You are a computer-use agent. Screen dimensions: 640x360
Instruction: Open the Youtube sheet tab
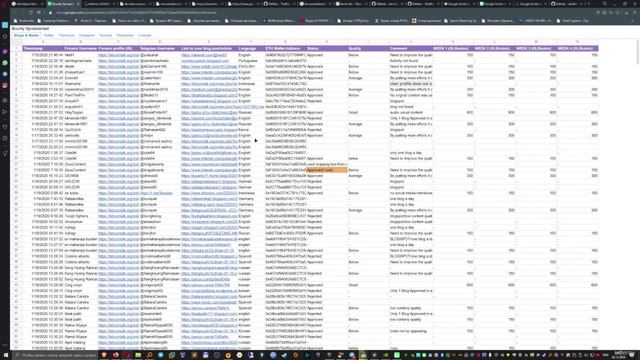pos(105,36)
